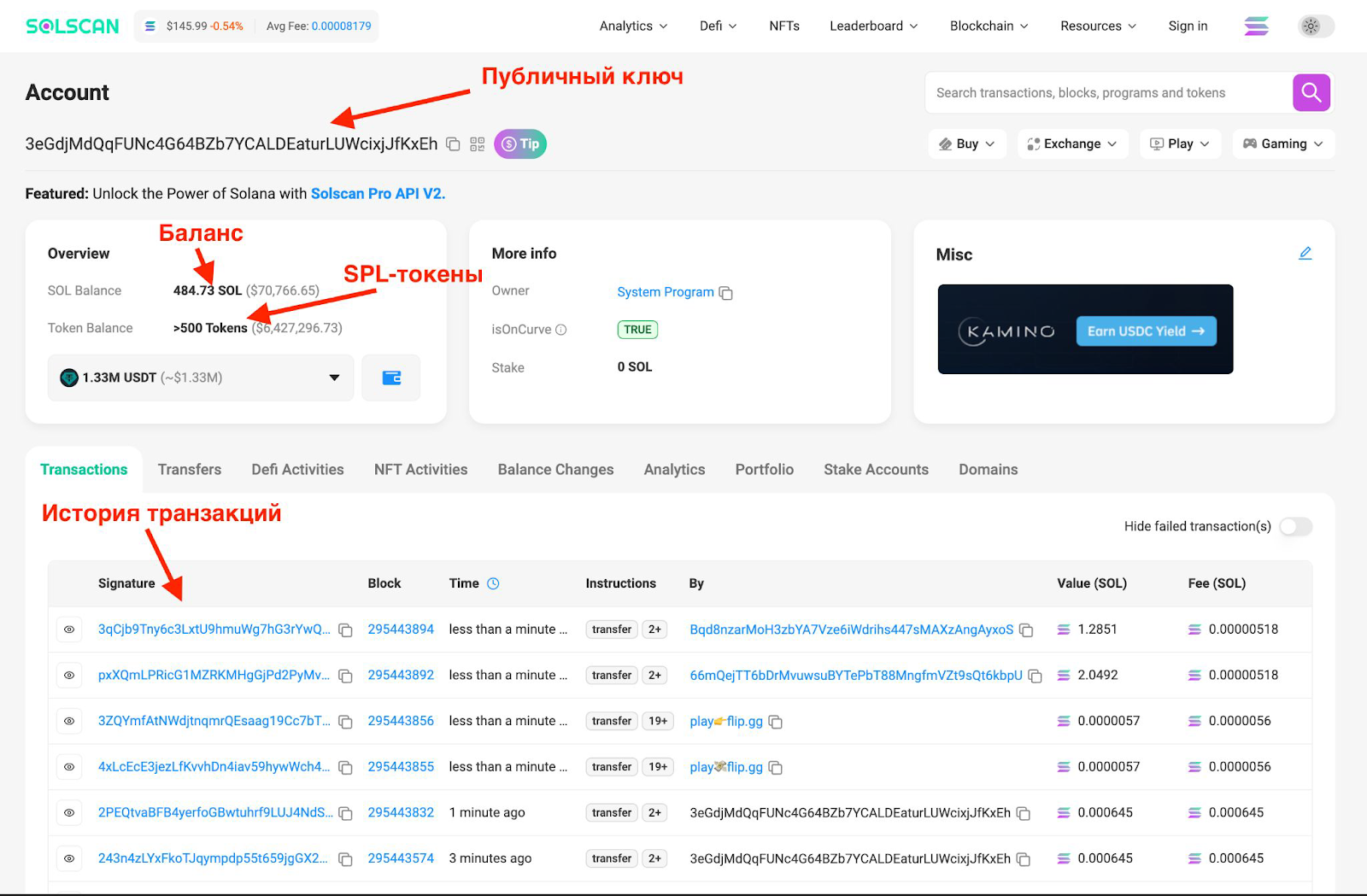1367x896 pixels.
Task: Expand the Defi navigation menu
Action: pos(718,26)
